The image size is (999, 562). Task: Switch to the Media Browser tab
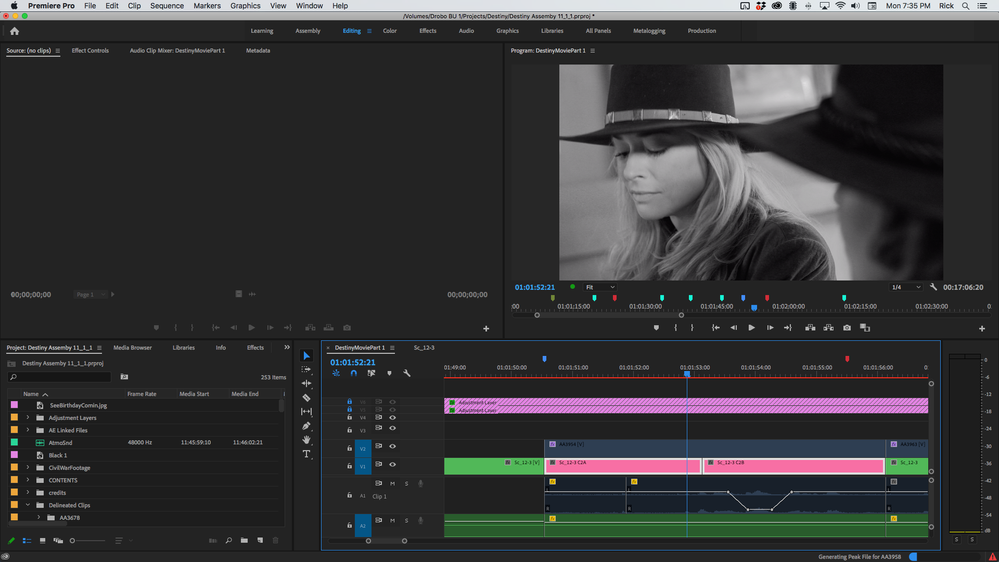[132, 348]
